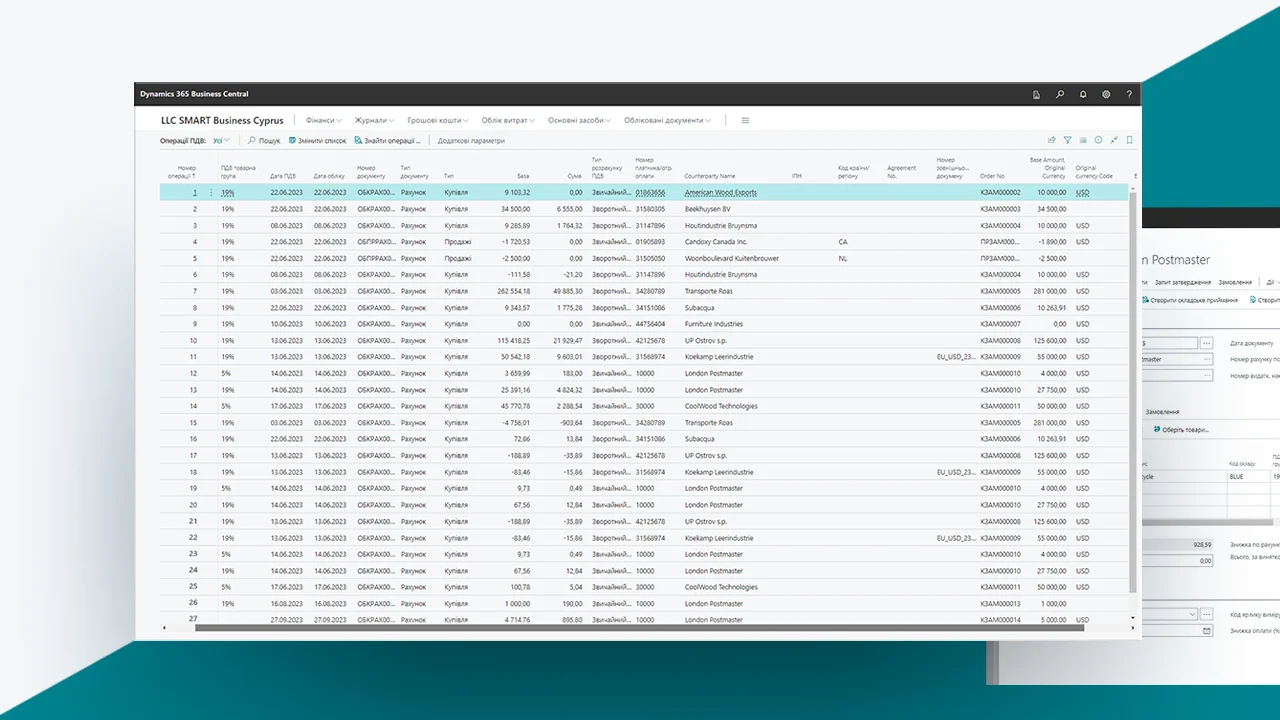
Task: Toggle the filter pane funnel icon
Action: tap(1067, 141)
